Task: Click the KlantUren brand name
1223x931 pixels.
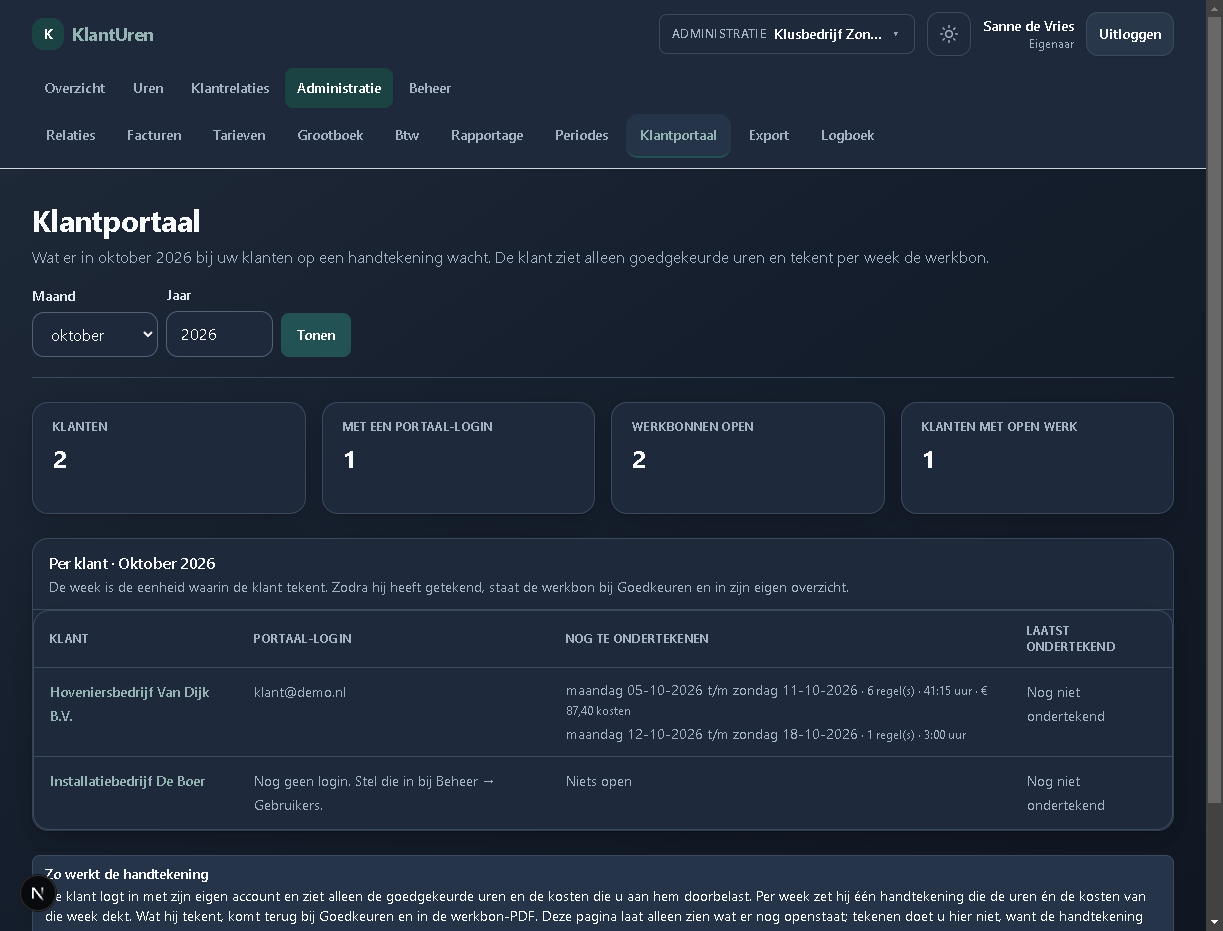Action: [x=113, y=34]
